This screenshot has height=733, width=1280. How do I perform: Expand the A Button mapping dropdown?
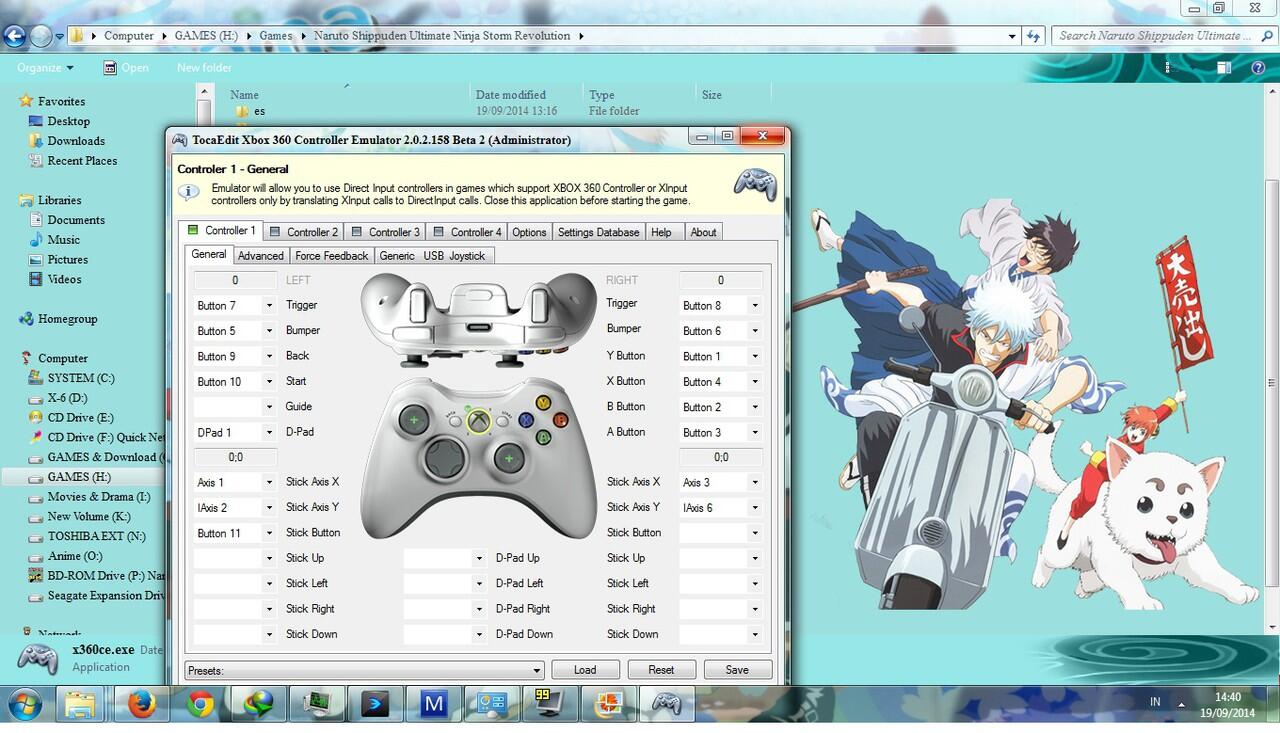pyautogui.click(x=754, y=433)
